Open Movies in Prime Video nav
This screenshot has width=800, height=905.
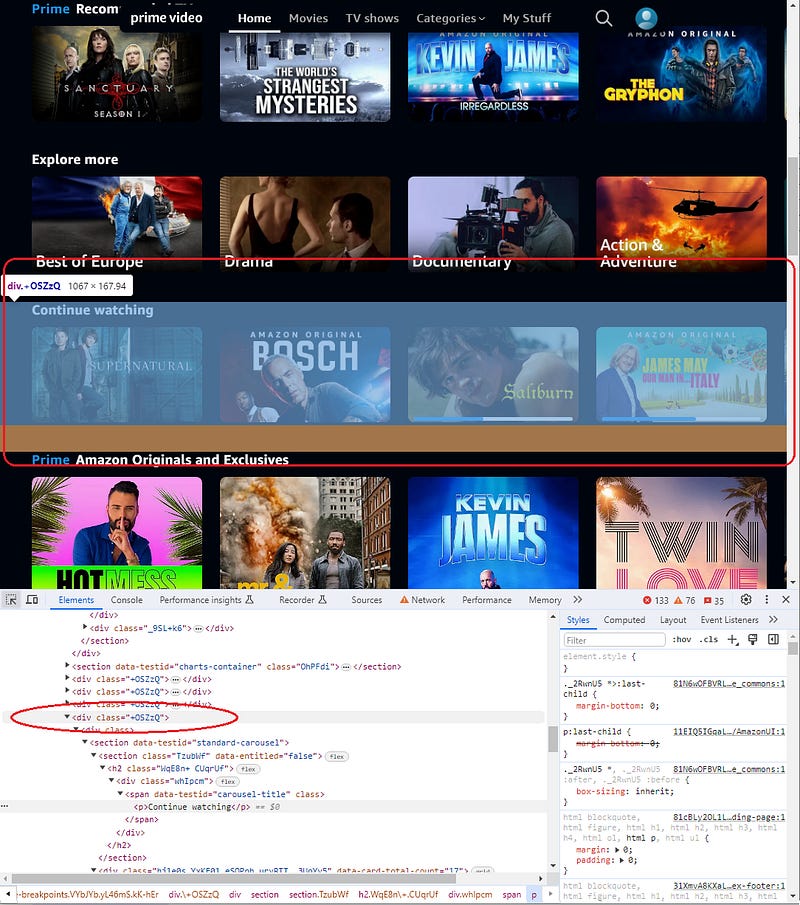click(308, 18)
